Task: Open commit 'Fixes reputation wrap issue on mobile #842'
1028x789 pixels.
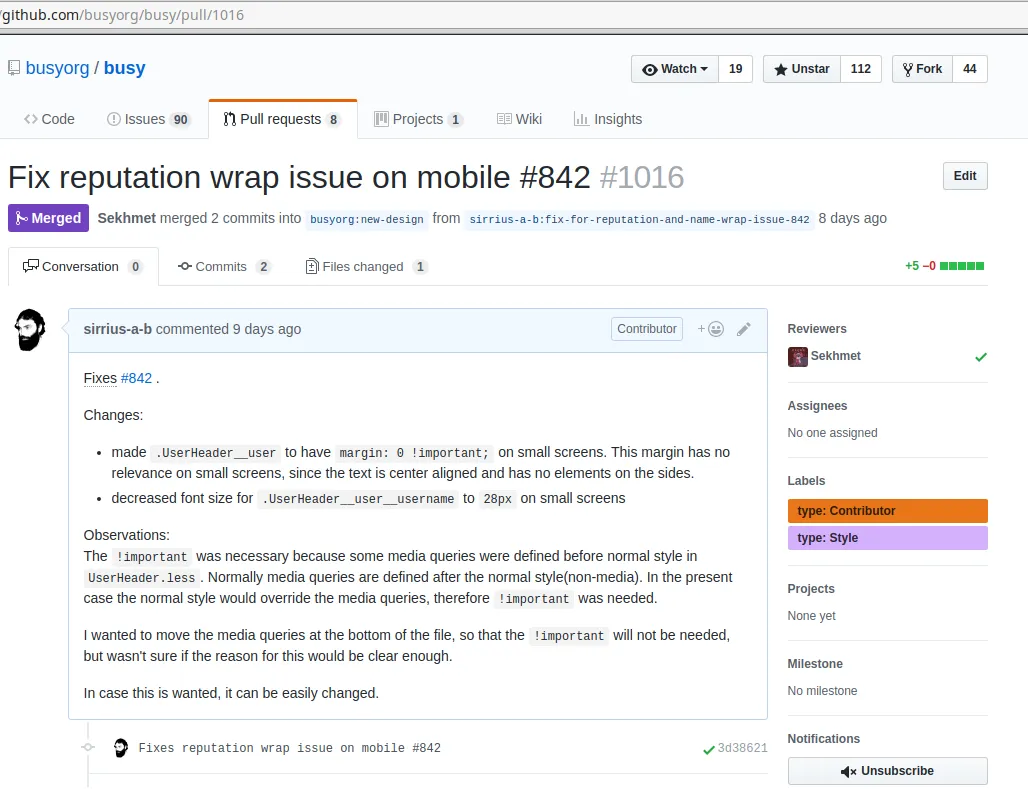Action: tap(289, 748)
